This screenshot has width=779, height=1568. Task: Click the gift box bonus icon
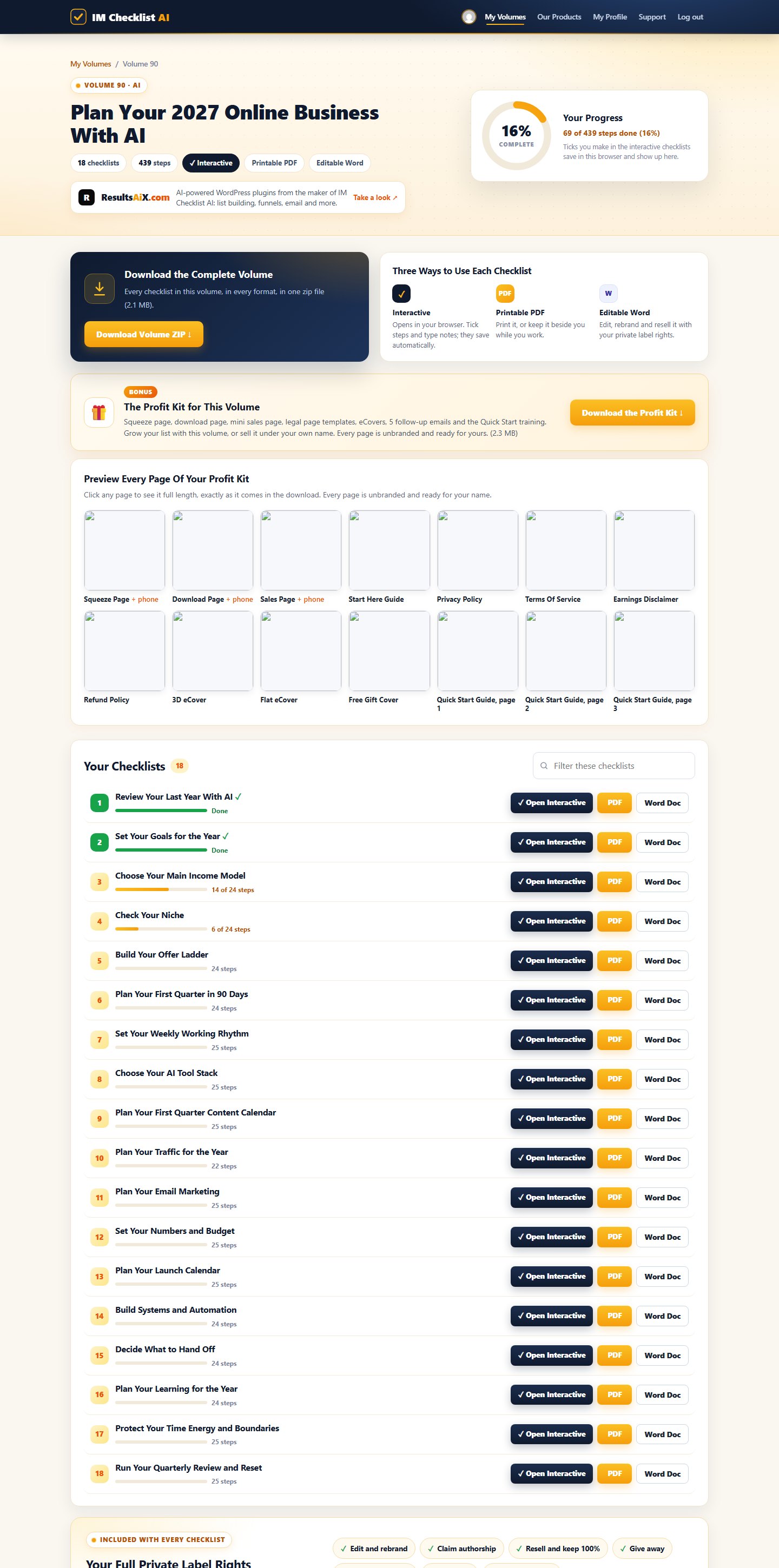pos(98,413)
